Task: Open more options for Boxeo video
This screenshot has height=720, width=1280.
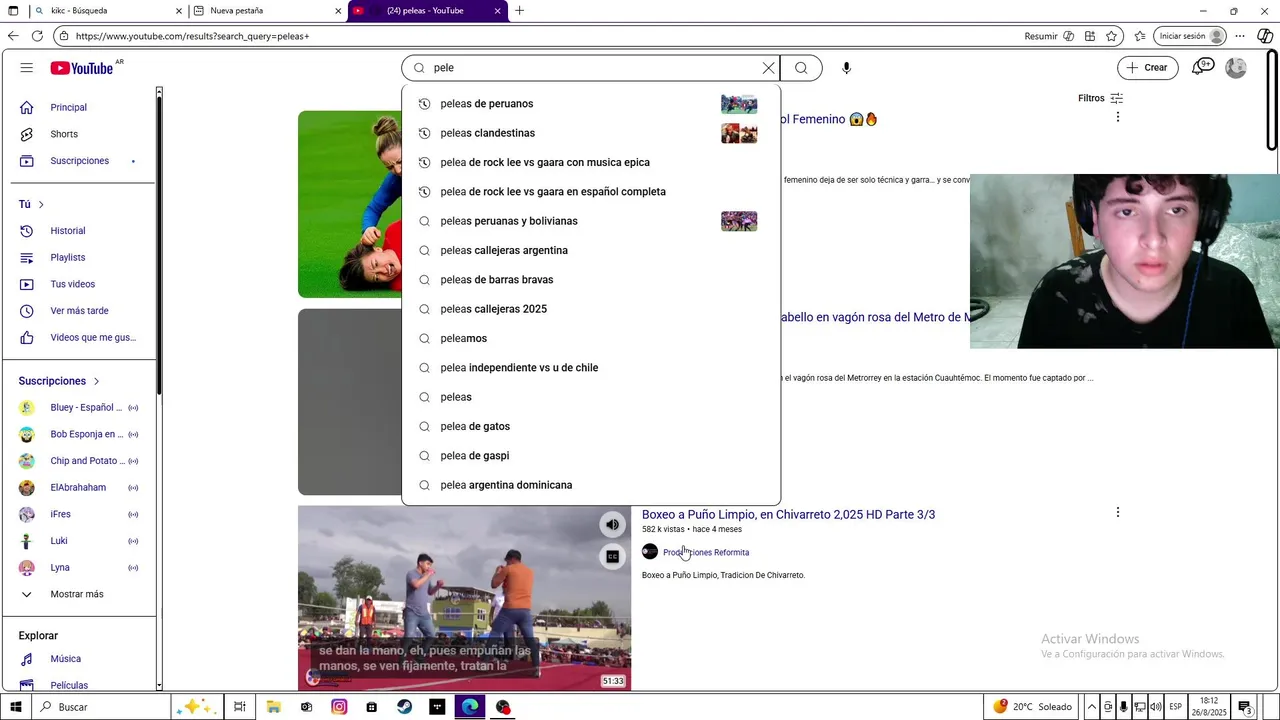Action: click(x=1117, y=513)
